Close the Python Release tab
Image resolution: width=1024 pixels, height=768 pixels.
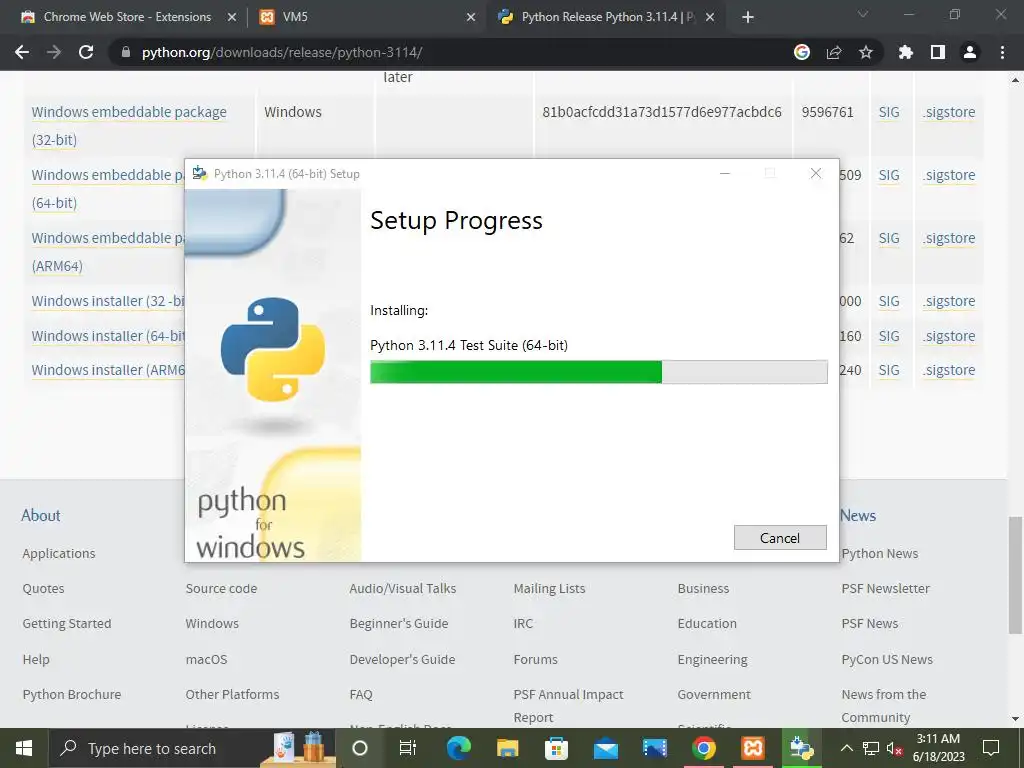coord(711,18)
